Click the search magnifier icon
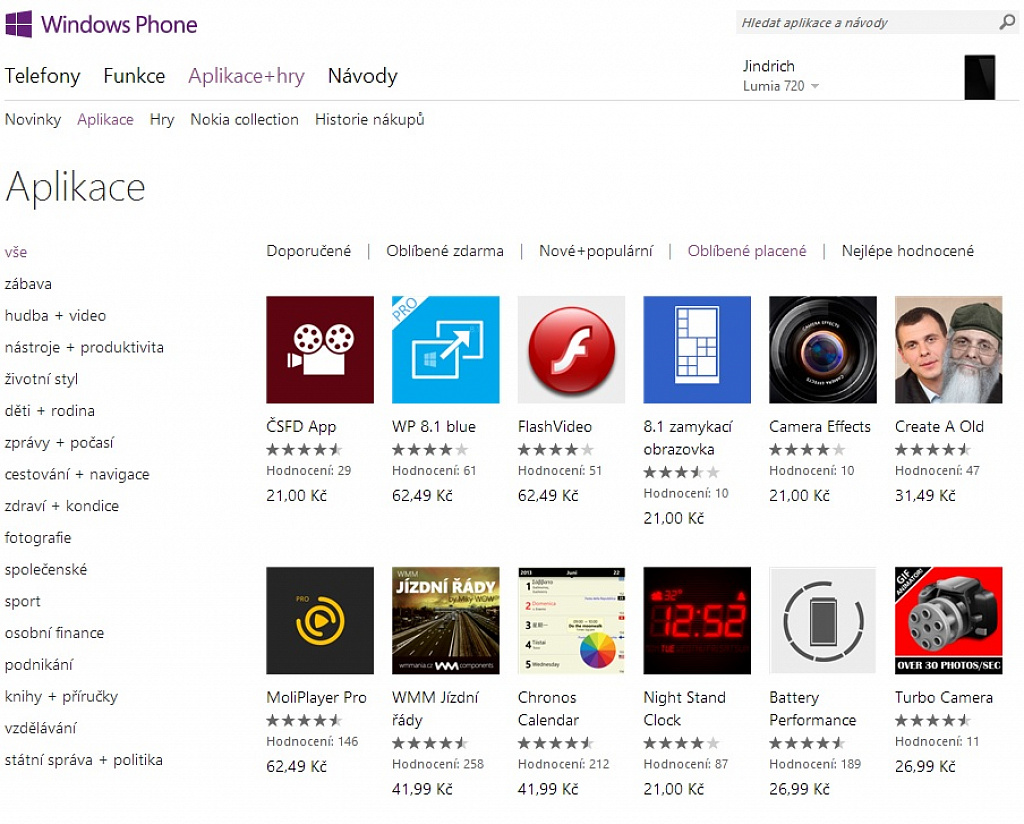Viewport: 1024px width, 824px height. click(1007, 22)
